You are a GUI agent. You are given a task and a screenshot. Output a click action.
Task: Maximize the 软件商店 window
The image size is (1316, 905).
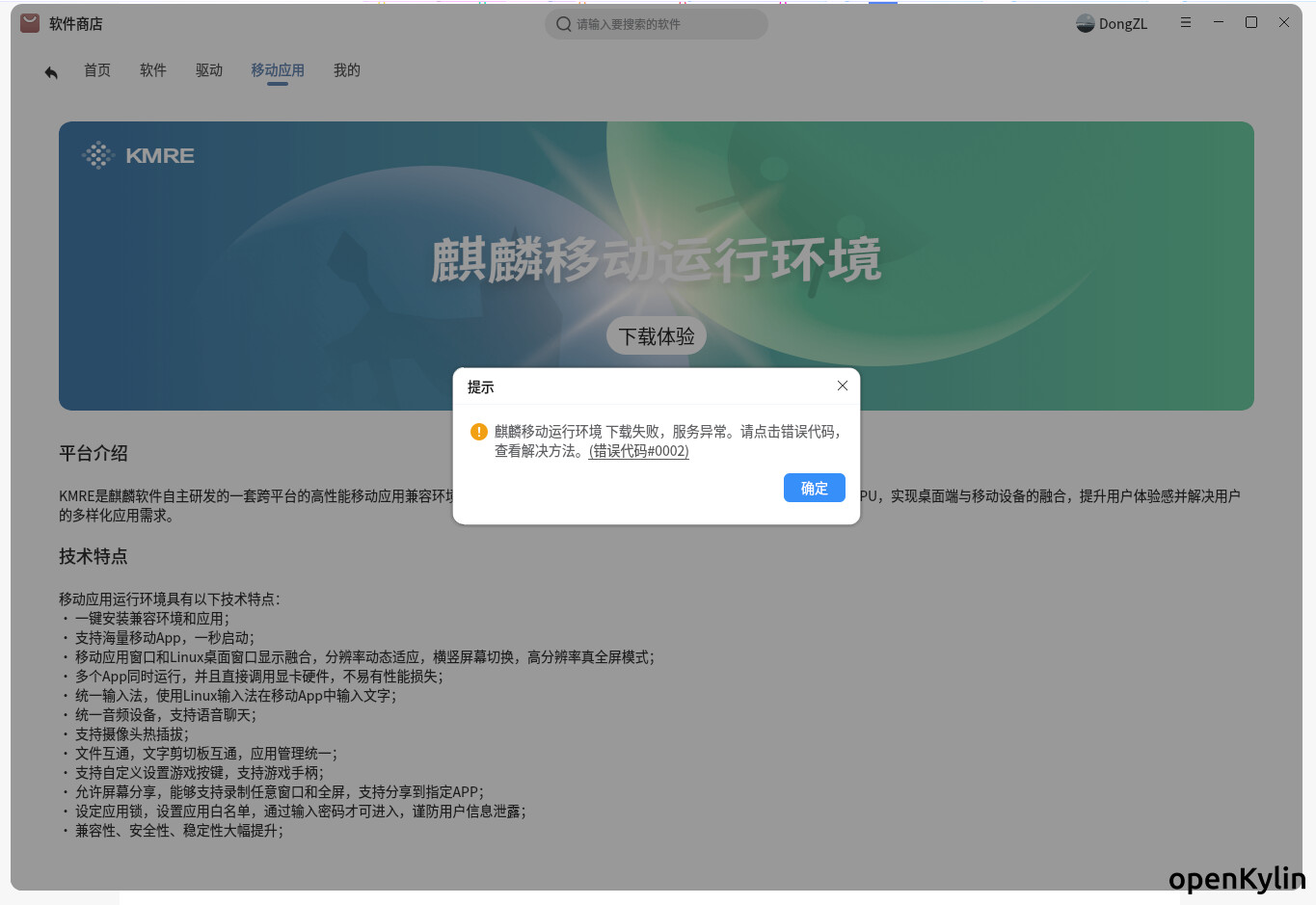coord(1251,22)
